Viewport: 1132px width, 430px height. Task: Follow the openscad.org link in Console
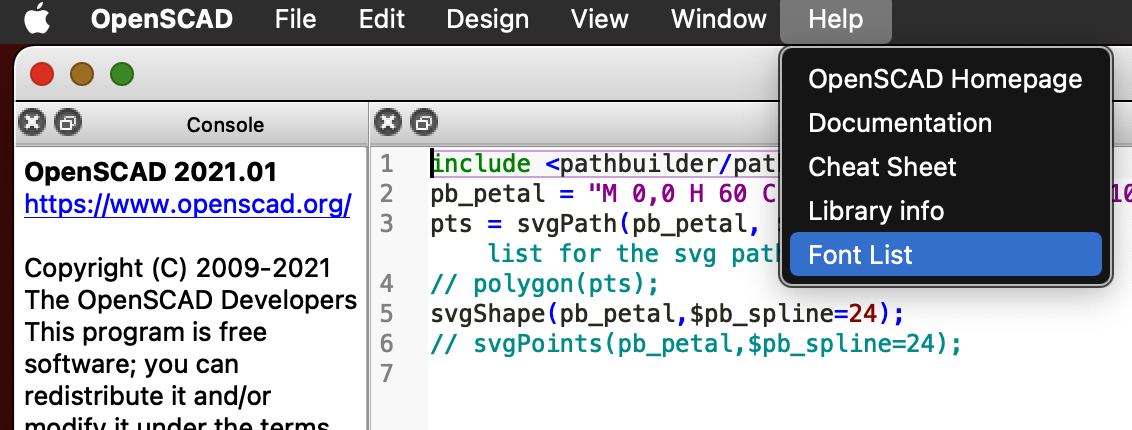pos(187,205)
